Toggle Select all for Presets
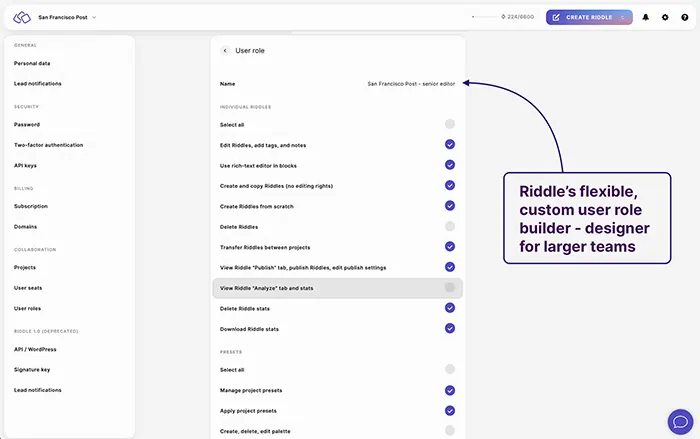Viewport: 700px width, 439px height. click(450, 369)
